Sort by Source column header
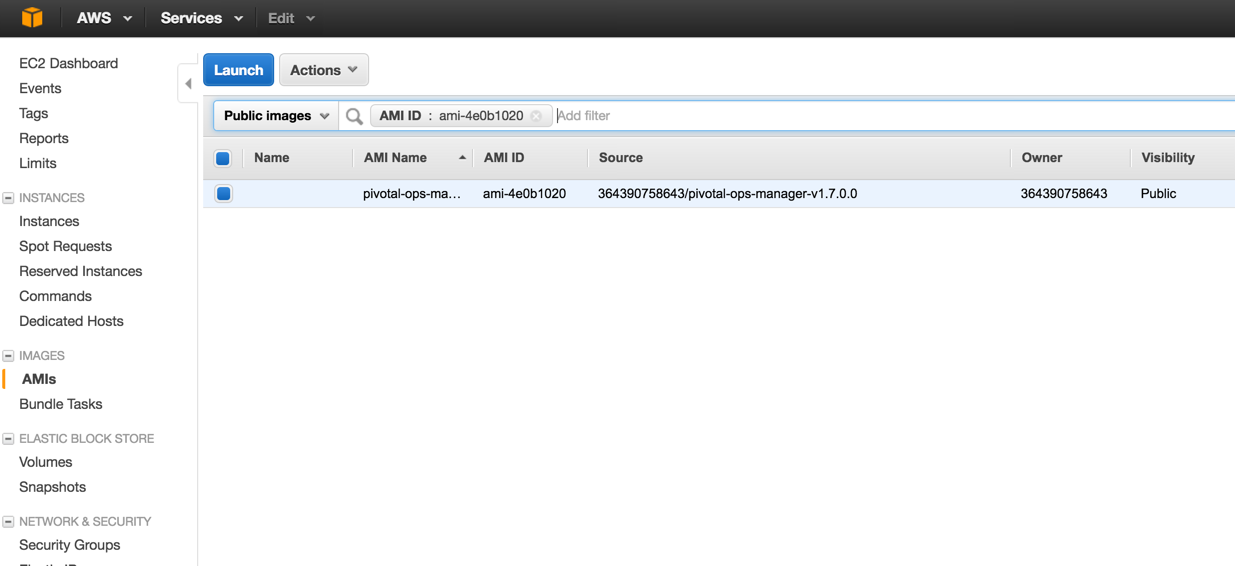The height and width of the screenshot is (566, 1235). click(621, 158)
